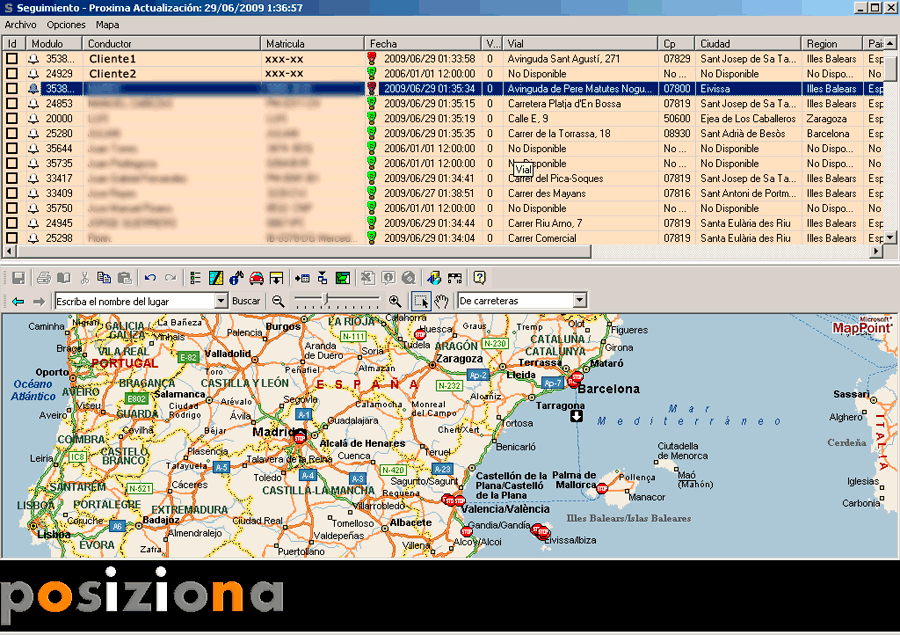Open the Mapa menu
900x635 pixels.
(x=107, y=25)
